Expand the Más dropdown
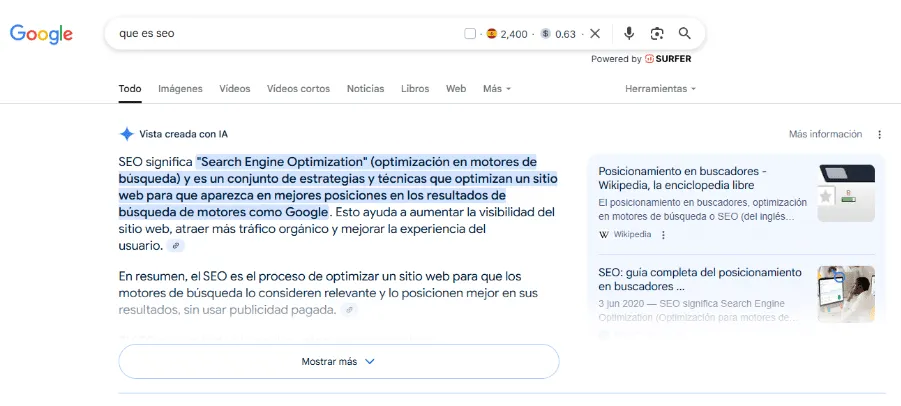The height and width of the screenshot is (406, 901). pyautogui.click(x=497, y=89)
